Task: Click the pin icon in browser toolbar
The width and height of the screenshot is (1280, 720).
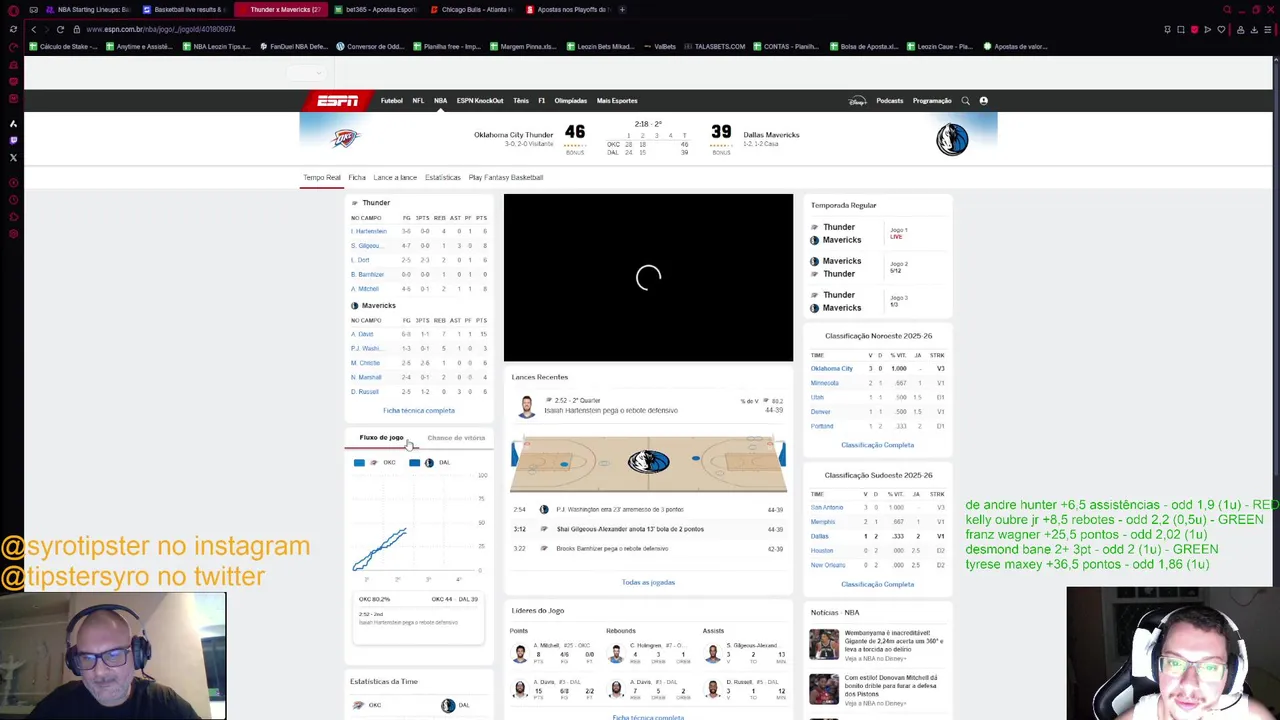Action: [1167, 29]
